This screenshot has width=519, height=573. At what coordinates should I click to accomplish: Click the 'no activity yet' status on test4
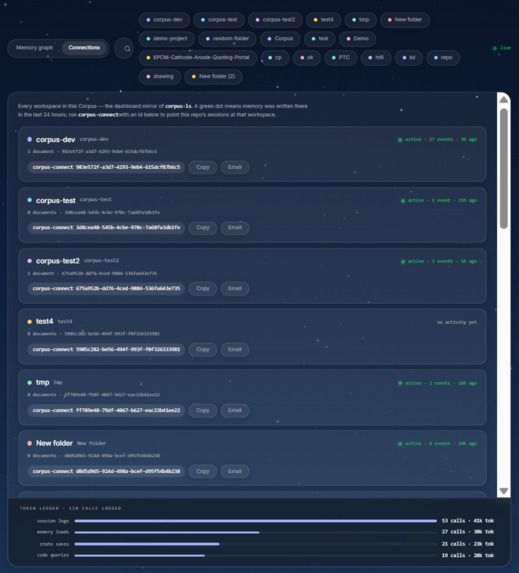click(457, 322)
